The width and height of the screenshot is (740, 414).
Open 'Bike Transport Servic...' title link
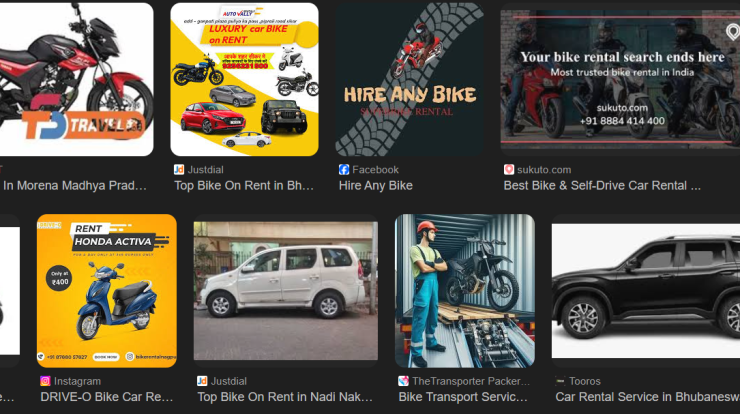point(463,397)
